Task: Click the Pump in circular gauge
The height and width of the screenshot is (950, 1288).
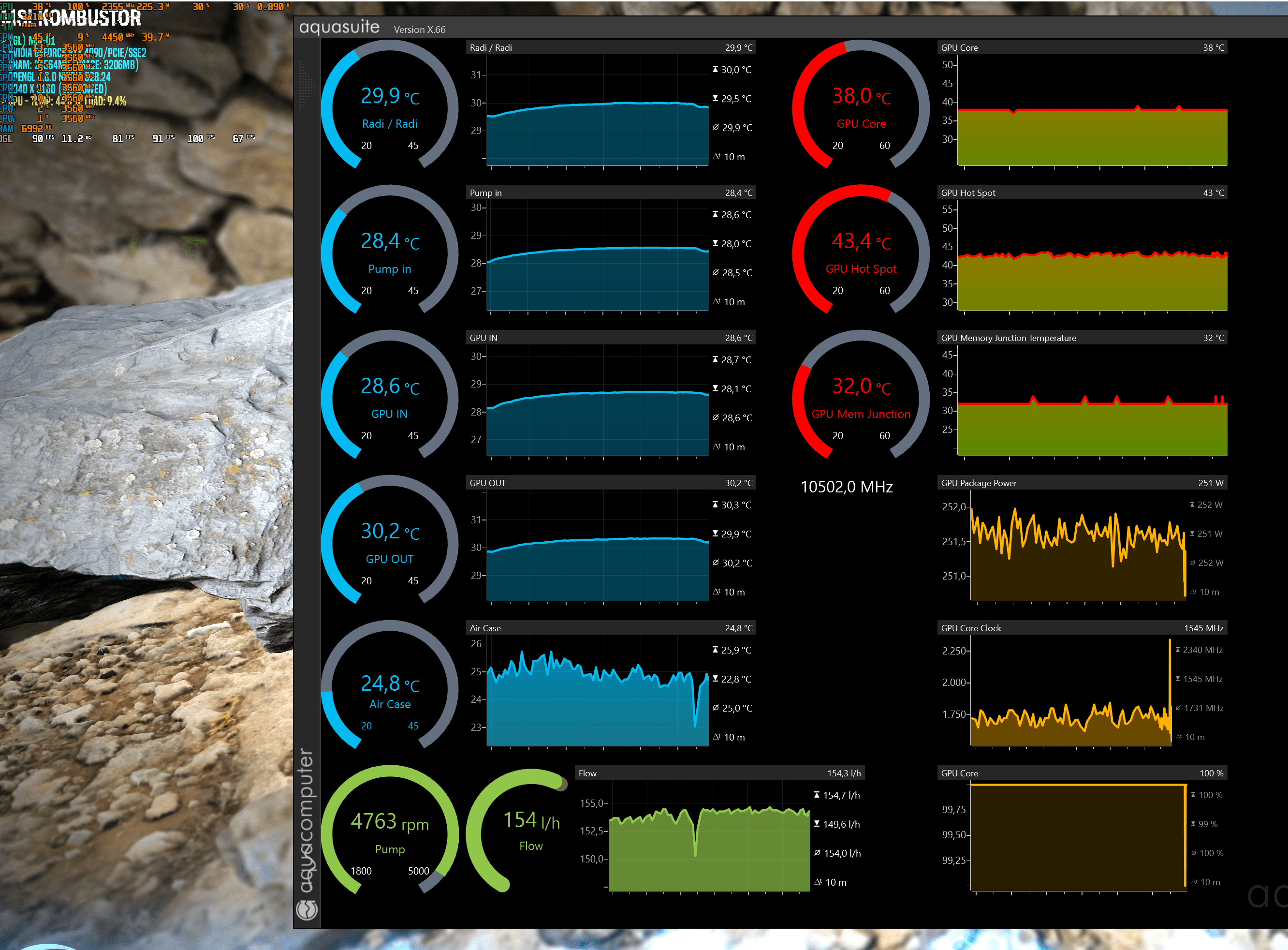Action: click(390, 253)
